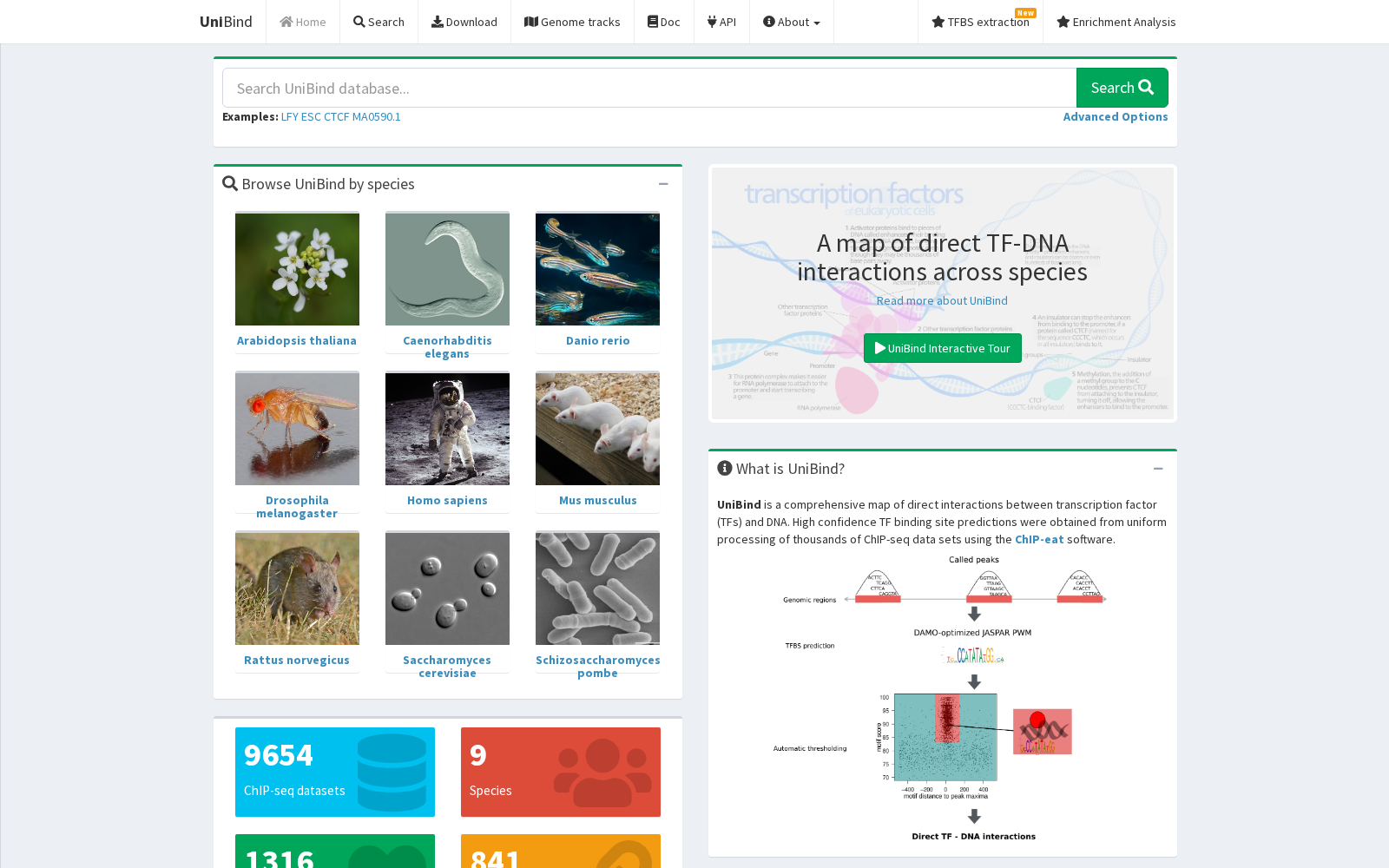Select the Danio rerio zebrafish thumbnail
Image resolution: width=1389 pixels, height=868 pixels.
(x=597, y=269)
